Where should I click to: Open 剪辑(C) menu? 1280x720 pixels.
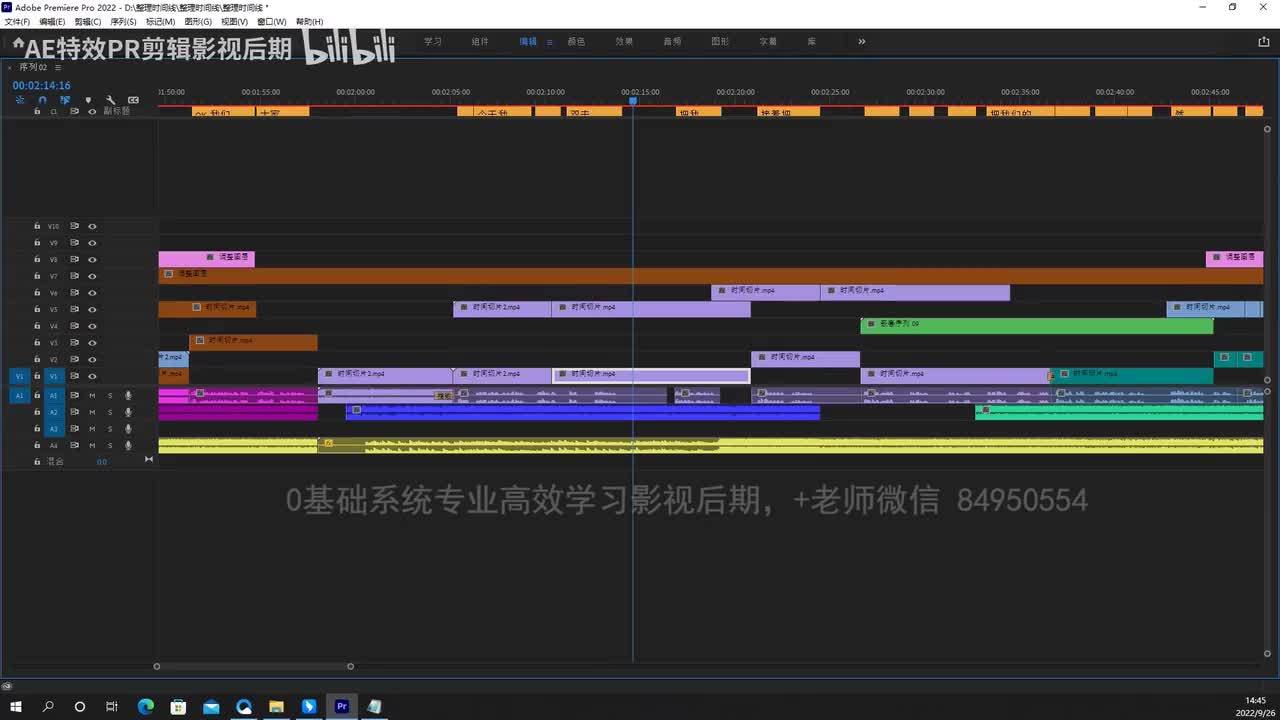[88, 21]
